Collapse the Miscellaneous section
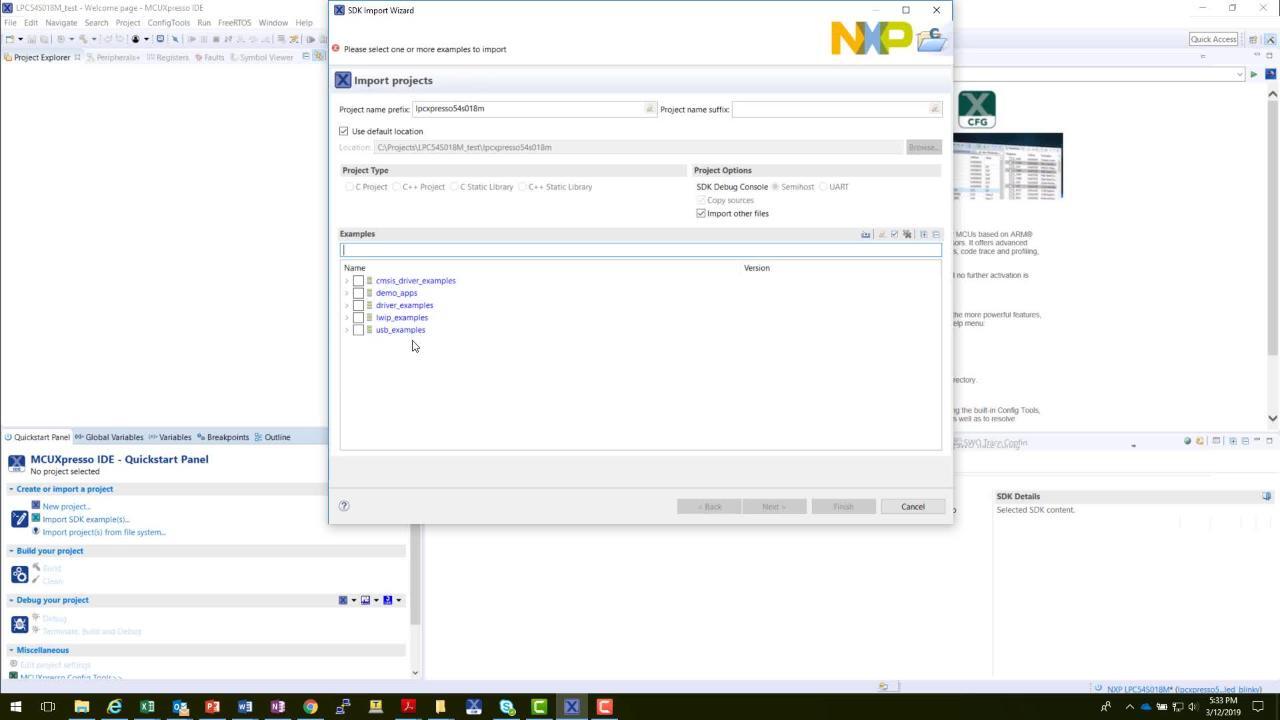1280x720 pixels. click(x=11, y=650)
